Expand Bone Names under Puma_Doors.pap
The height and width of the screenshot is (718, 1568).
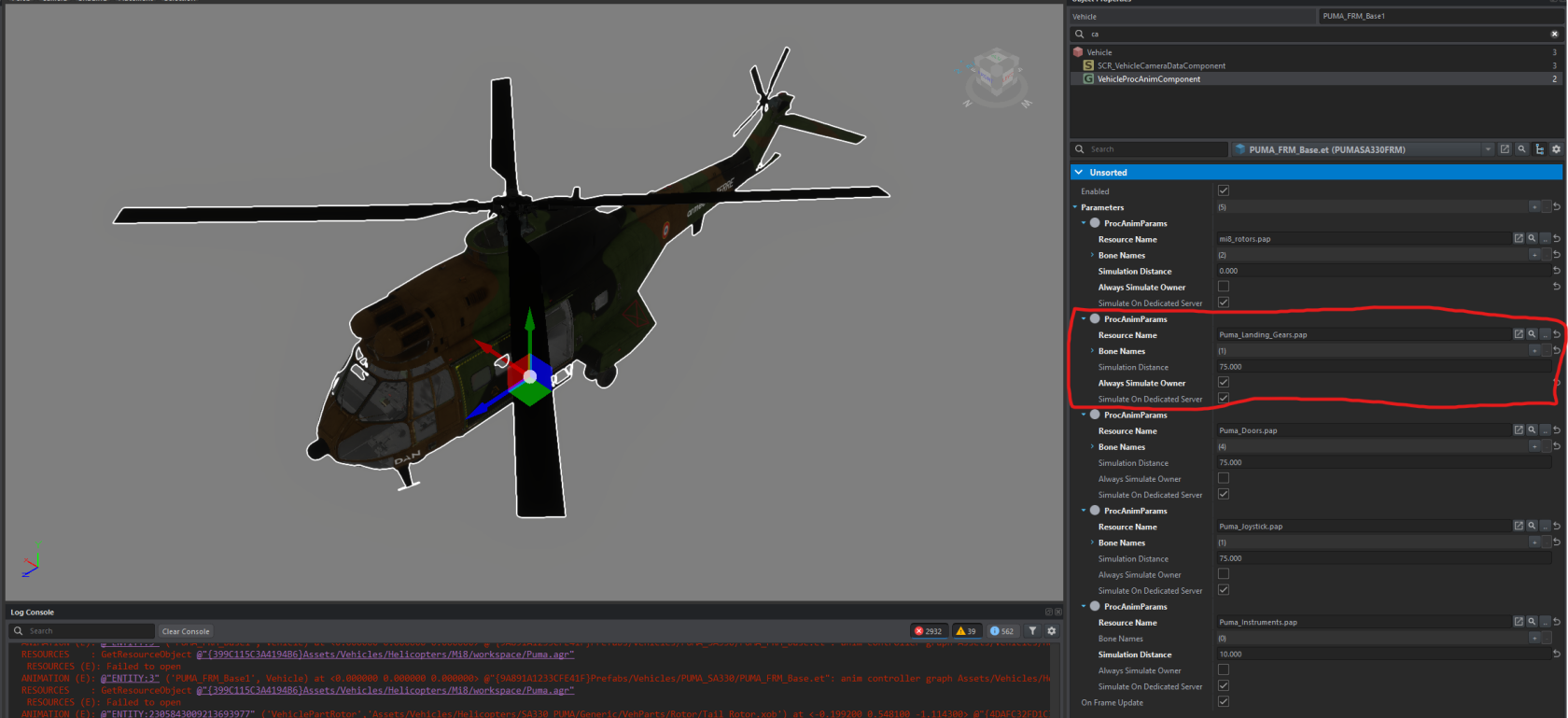[1092, 447]
